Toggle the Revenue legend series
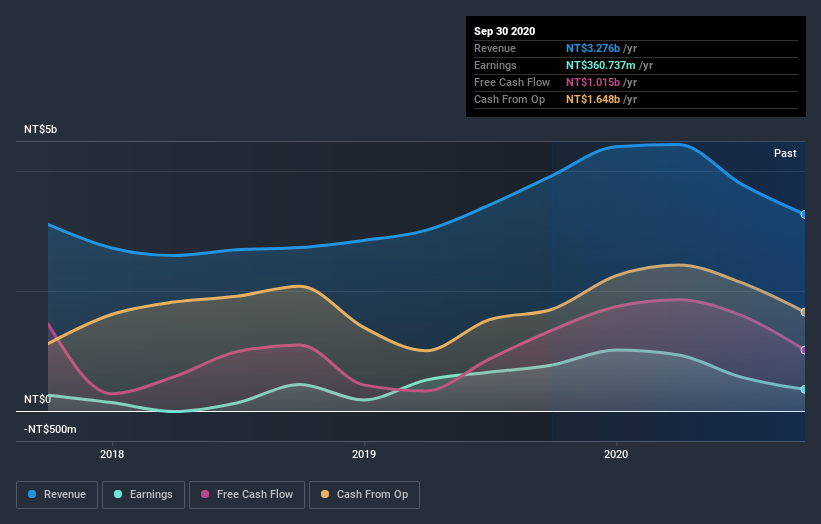Image resolution: width=821 pixels, height=524 pixels. pos(57,495)
